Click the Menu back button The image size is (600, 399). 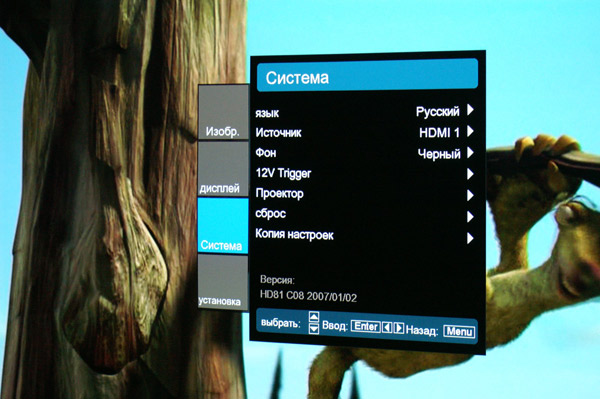pos(459,331)
